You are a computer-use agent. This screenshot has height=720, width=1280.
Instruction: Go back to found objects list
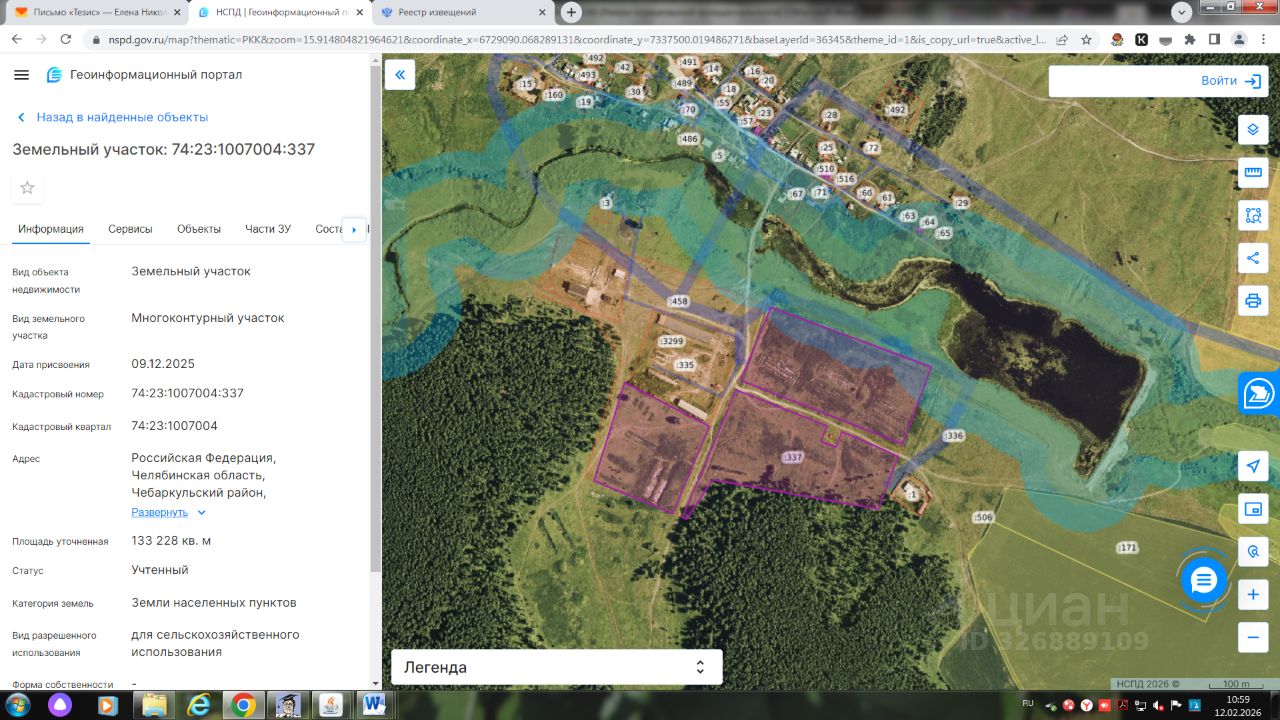click(x=112, y=117)
